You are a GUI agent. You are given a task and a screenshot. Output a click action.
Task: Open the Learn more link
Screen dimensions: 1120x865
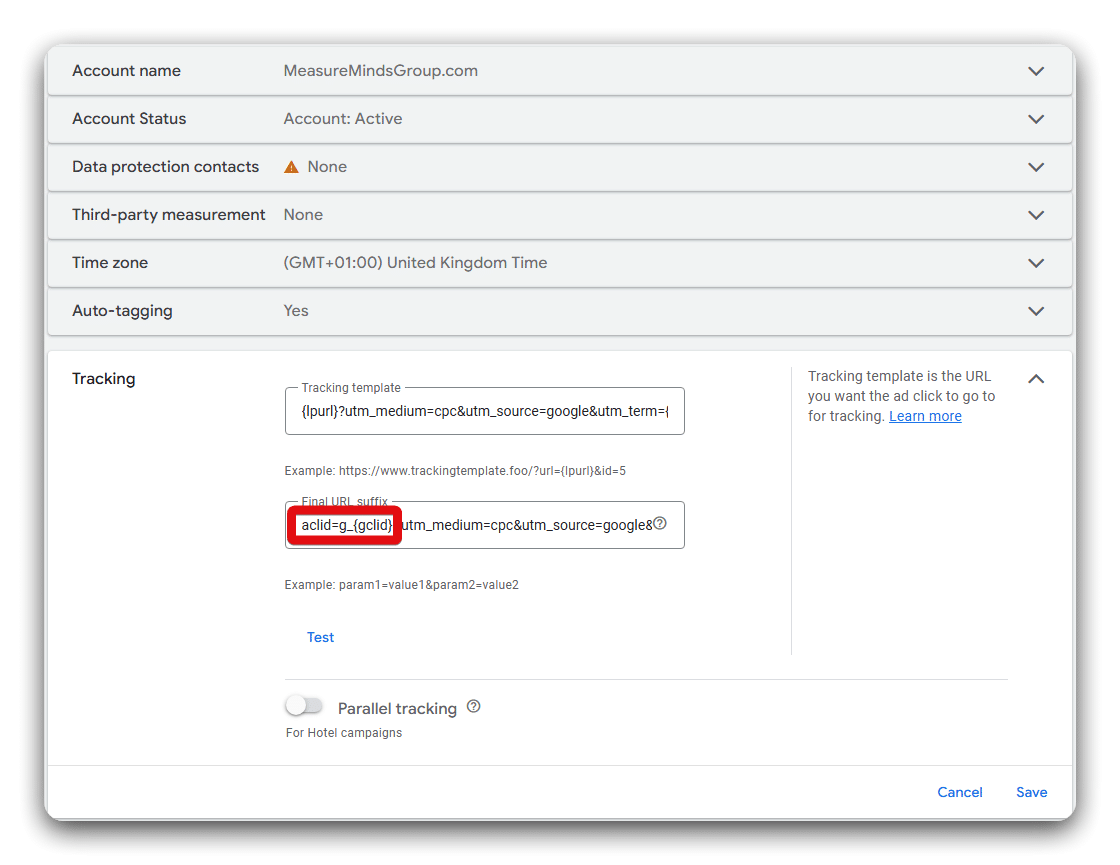coord(925,415)
